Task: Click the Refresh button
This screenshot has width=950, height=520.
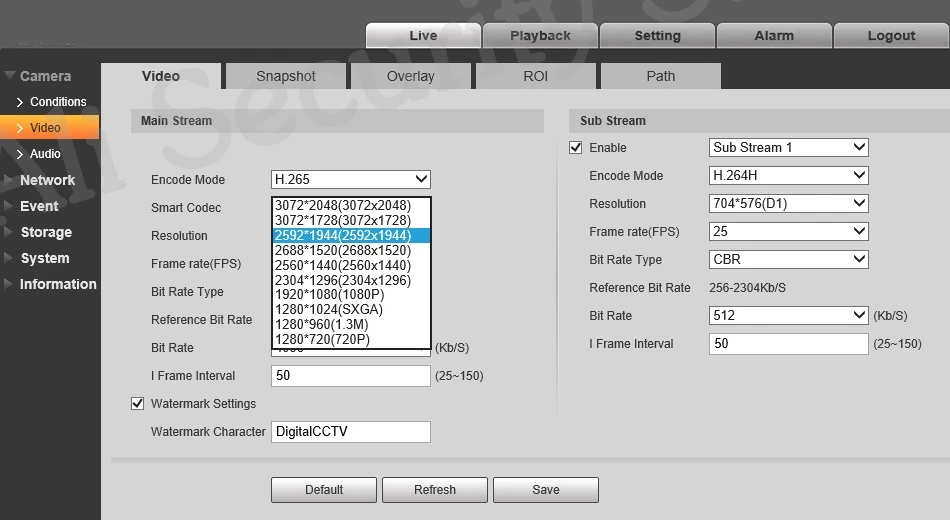Action: [434, 490]
